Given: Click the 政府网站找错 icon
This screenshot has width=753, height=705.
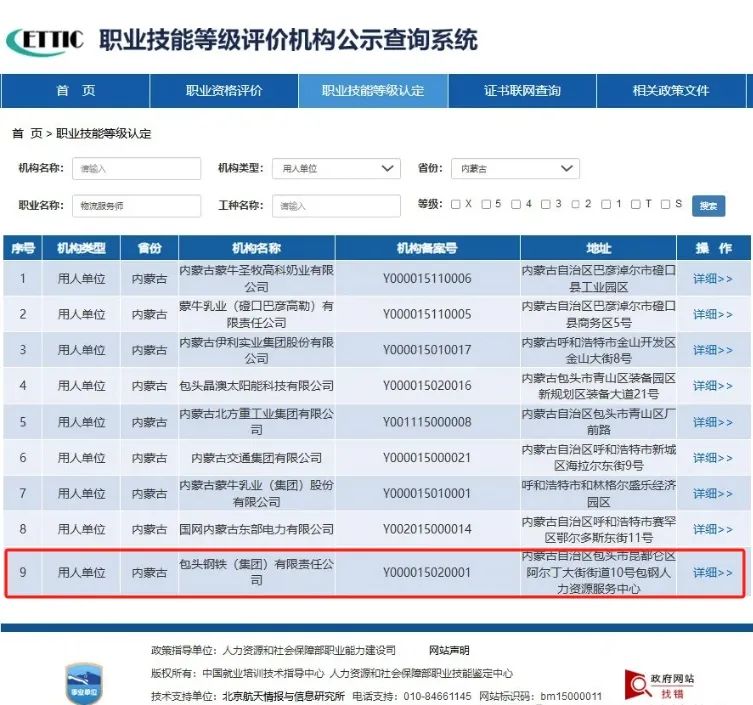Looking at the screenshot, I should point(659,685).
